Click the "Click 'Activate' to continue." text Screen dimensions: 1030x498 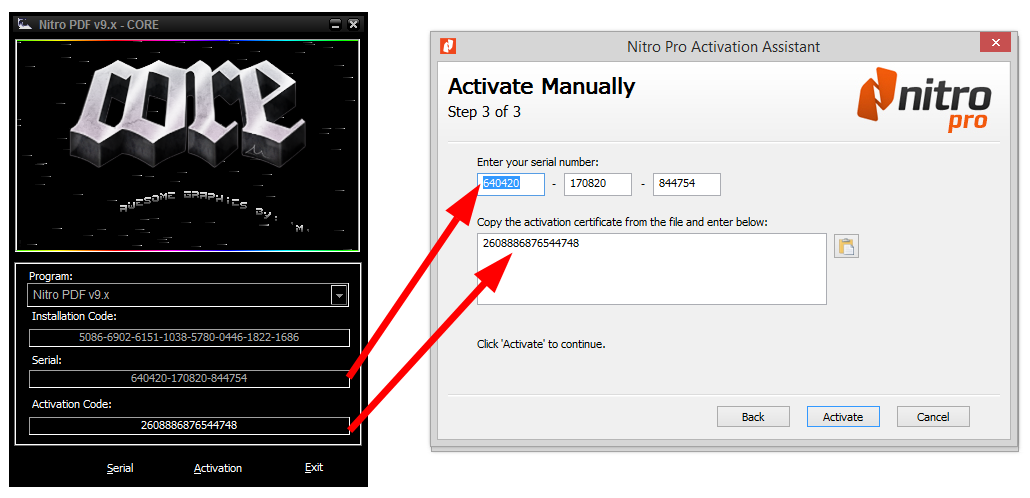[541, 344]
